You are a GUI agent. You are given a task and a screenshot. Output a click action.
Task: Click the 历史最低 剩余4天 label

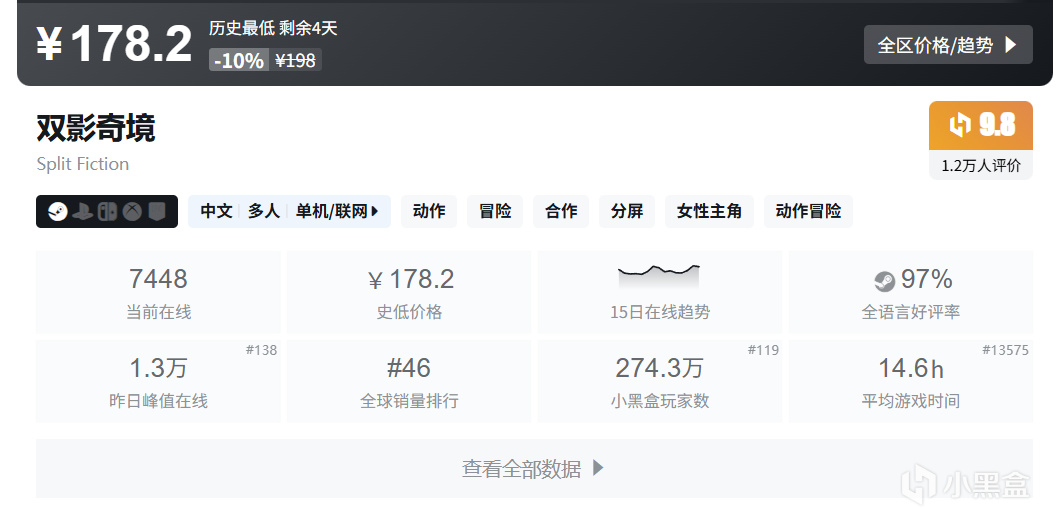pos(273,28)
